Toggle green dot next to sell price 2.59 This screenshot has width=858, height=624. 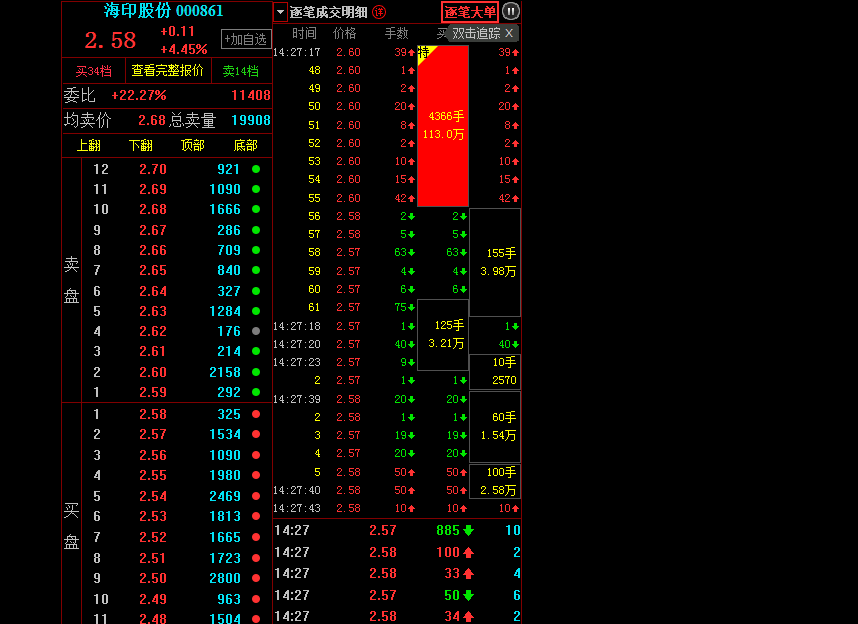coord(254,392)
